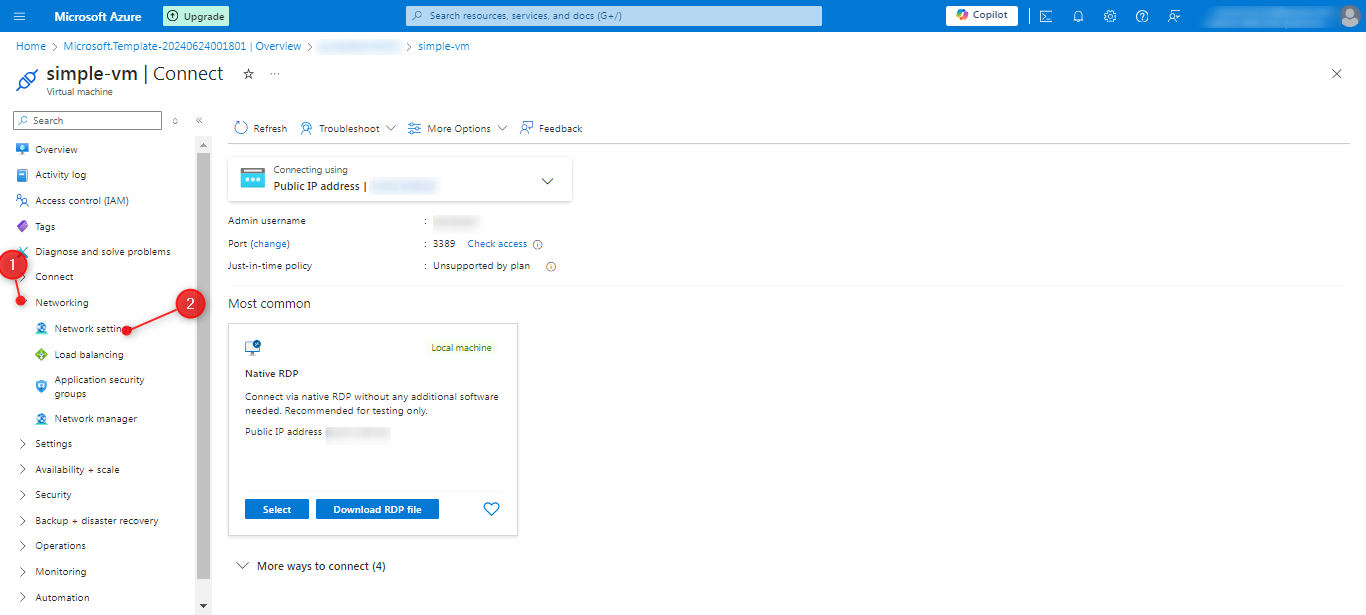
Task: Click the Native RDP computer icon
Action: [253, 347]
